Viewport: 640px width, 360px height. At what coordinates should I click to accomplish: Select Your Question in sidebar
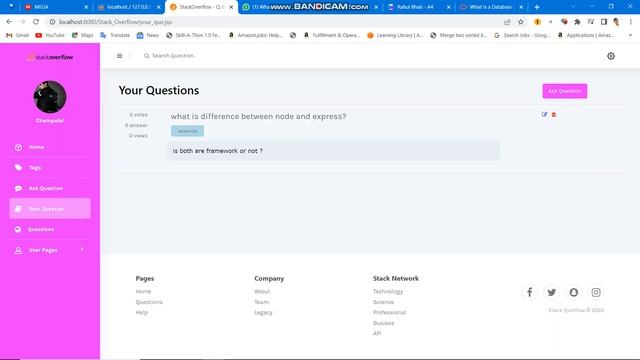point(50,209)
